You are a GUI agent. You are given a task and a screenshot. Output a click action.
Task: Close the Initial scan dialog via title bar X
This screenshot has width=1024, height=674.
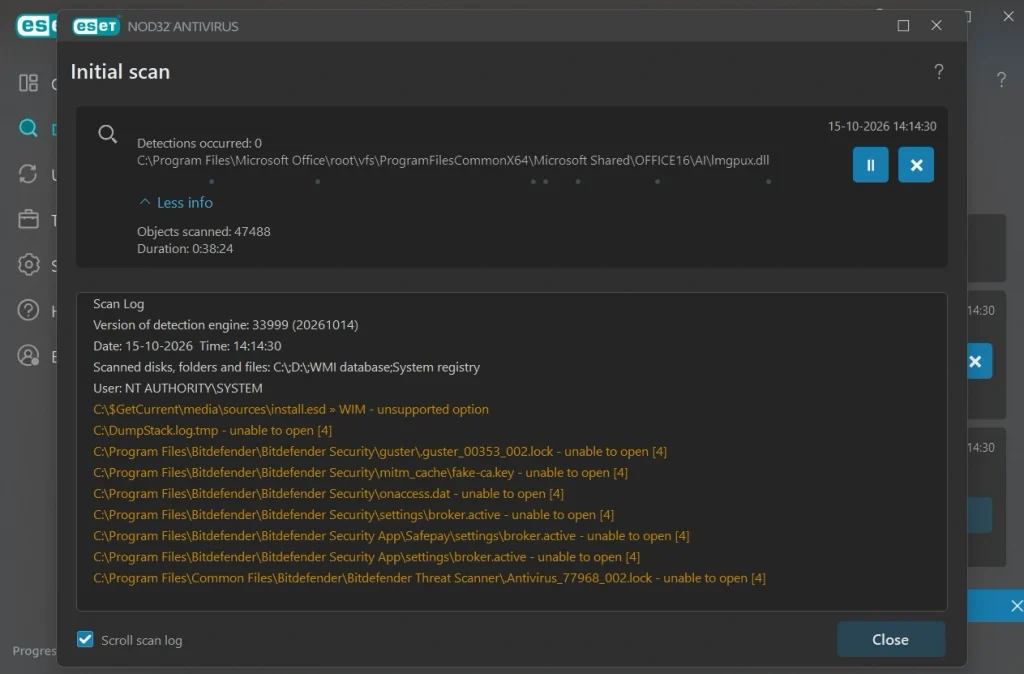[936, 25]
